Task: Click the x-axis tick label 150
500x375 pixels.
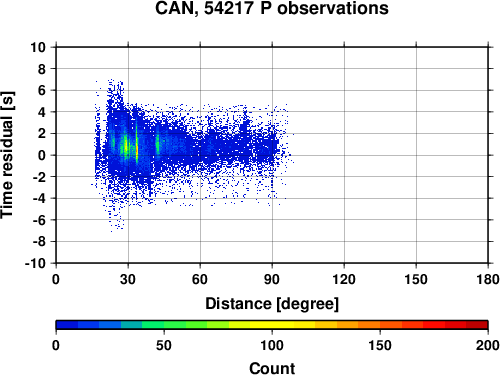Action: pos(416,279)
